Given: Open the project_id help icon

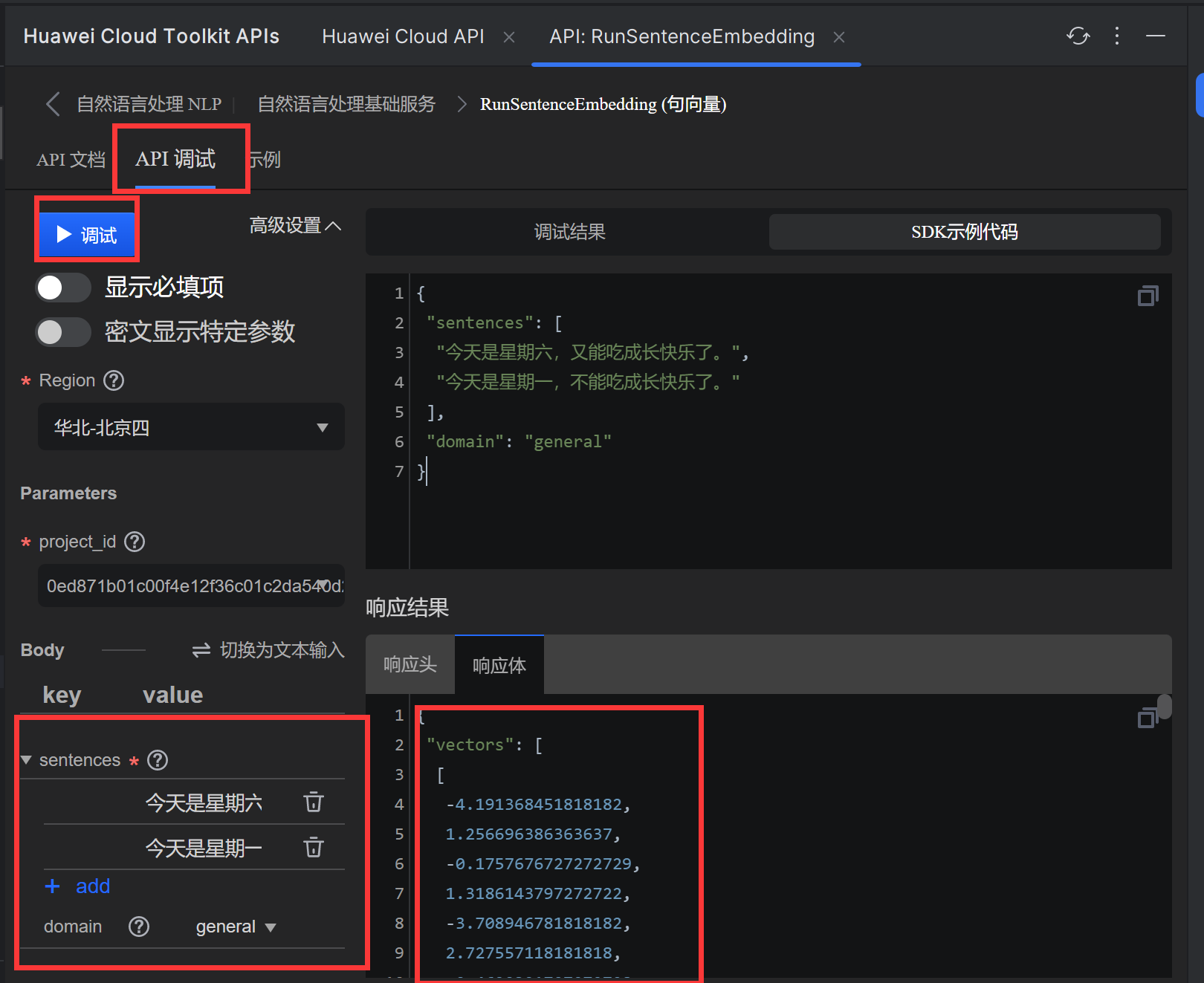Looking at the screenshot, I should [135, 542].
